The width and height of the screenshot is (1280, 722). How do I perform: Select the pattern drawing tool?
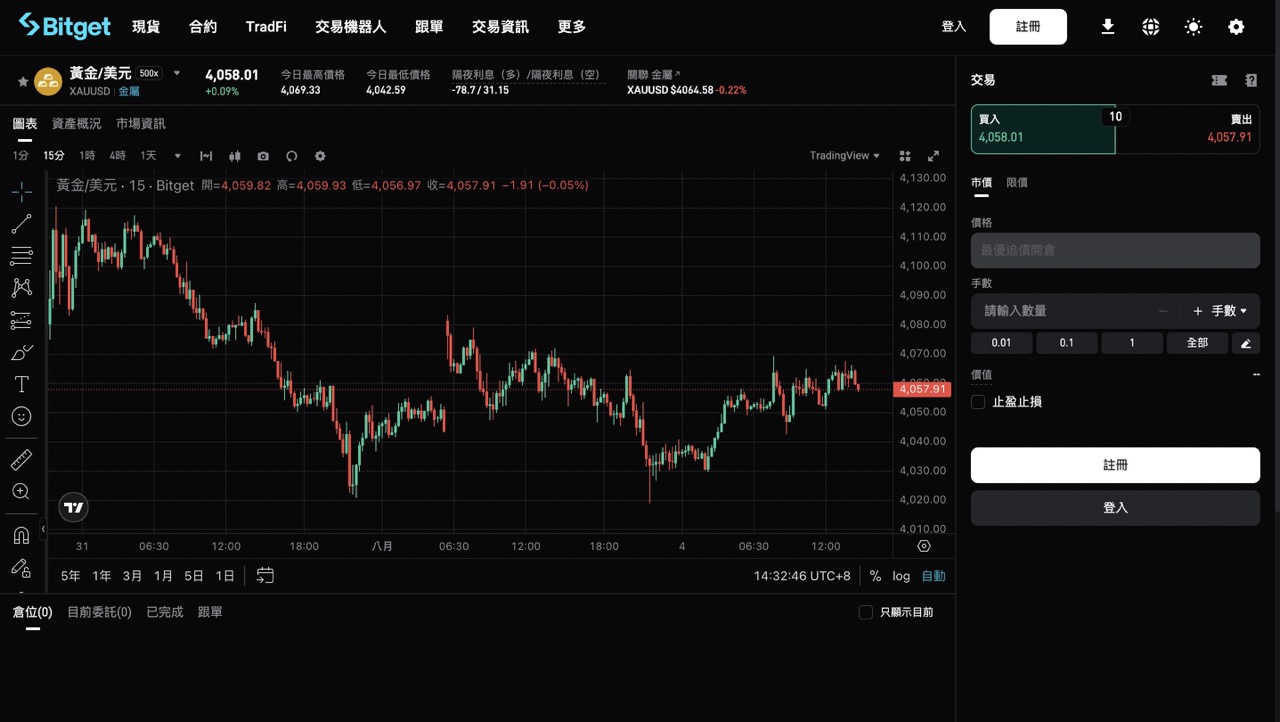pyautogui.click(x=21, y=288)
